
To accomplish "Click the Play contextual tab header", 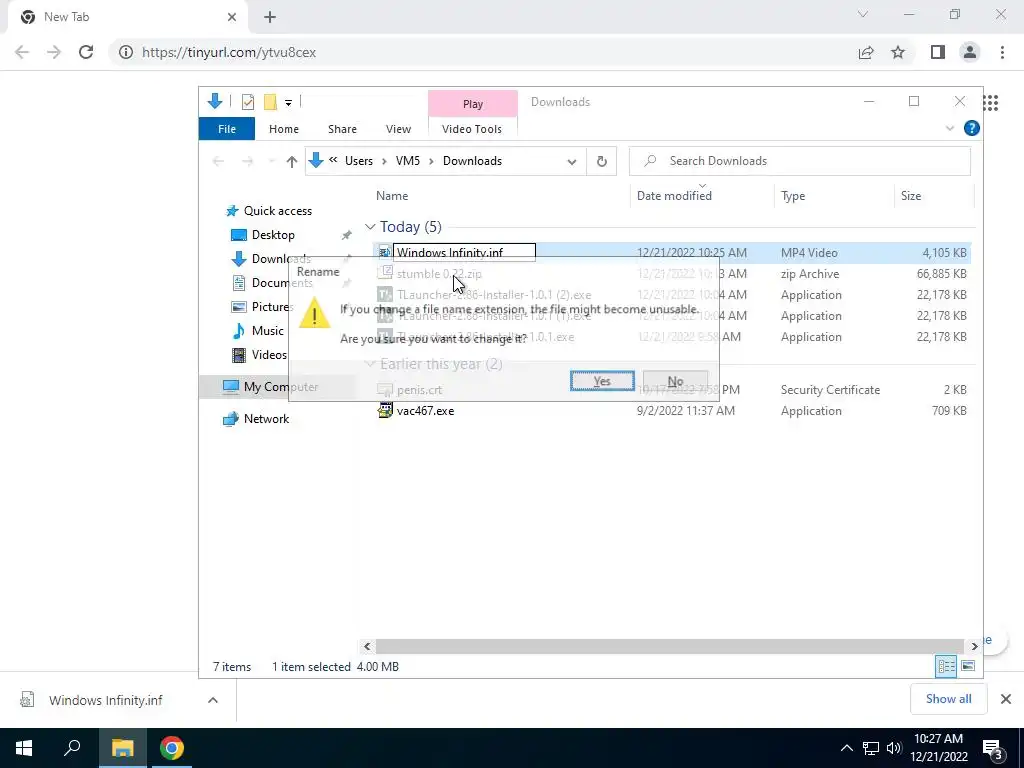I will pyautogui.click(x=473, y=104).
